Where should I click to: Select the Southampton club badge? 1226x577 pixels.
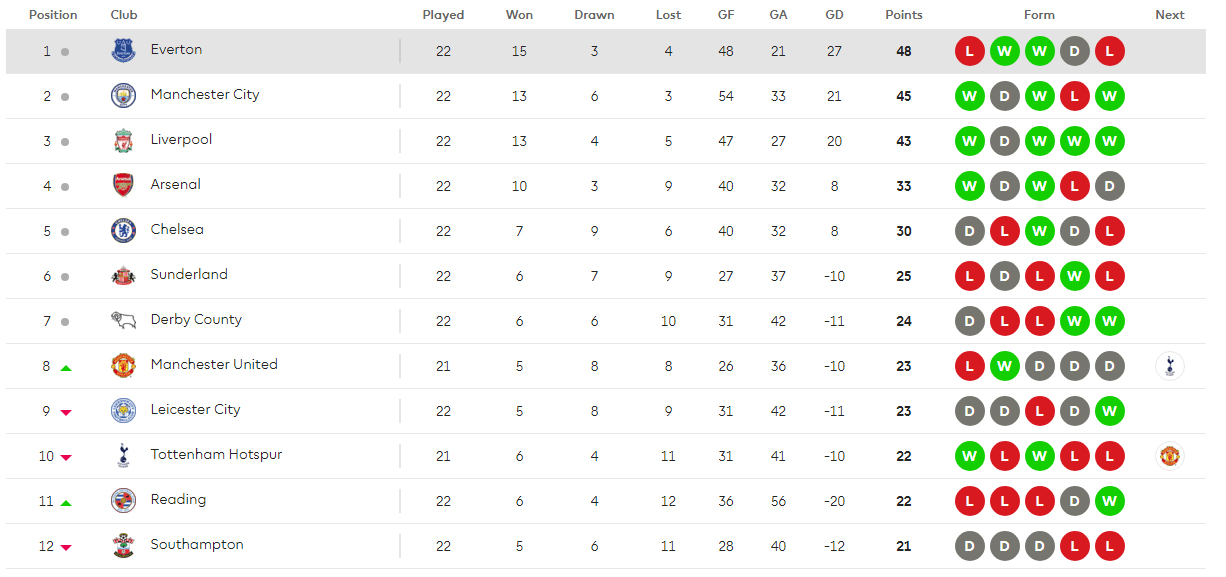pos(123,546)
